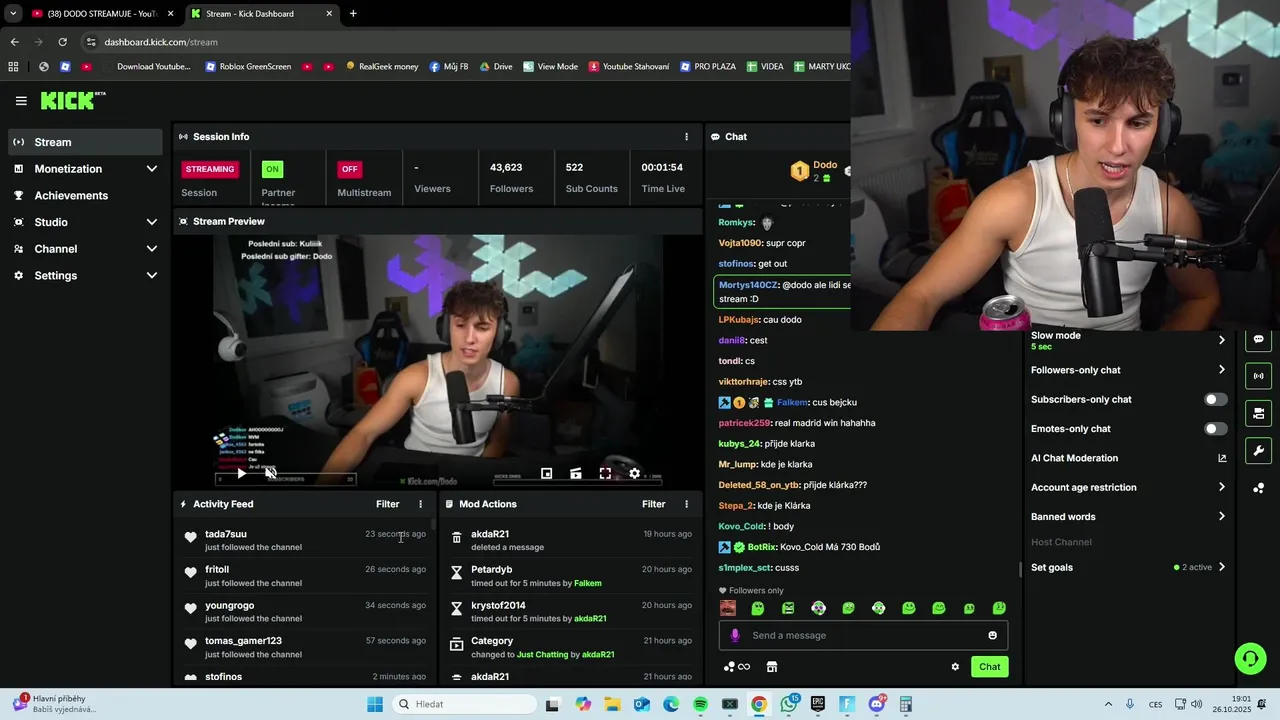Click the trash icon next to akdaR21
The image size is (1280, 720).
(457, 538)
